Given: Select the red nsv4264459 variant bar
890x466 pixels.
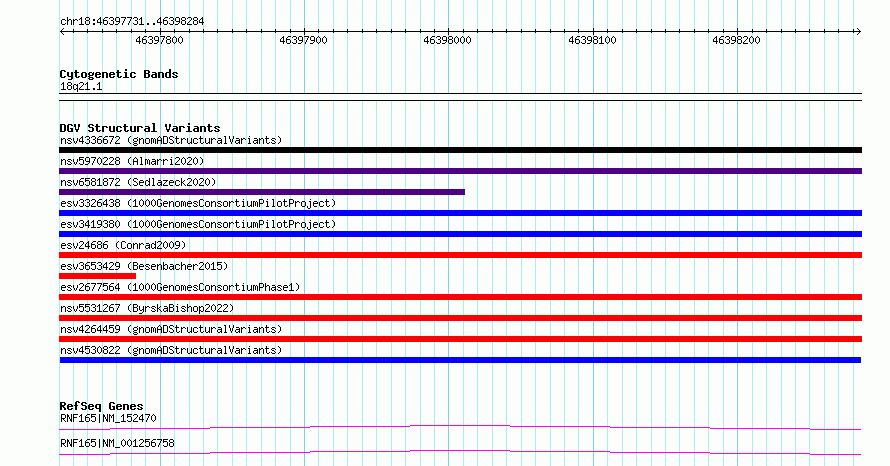Looking at the screenshot, I should 460,339.
